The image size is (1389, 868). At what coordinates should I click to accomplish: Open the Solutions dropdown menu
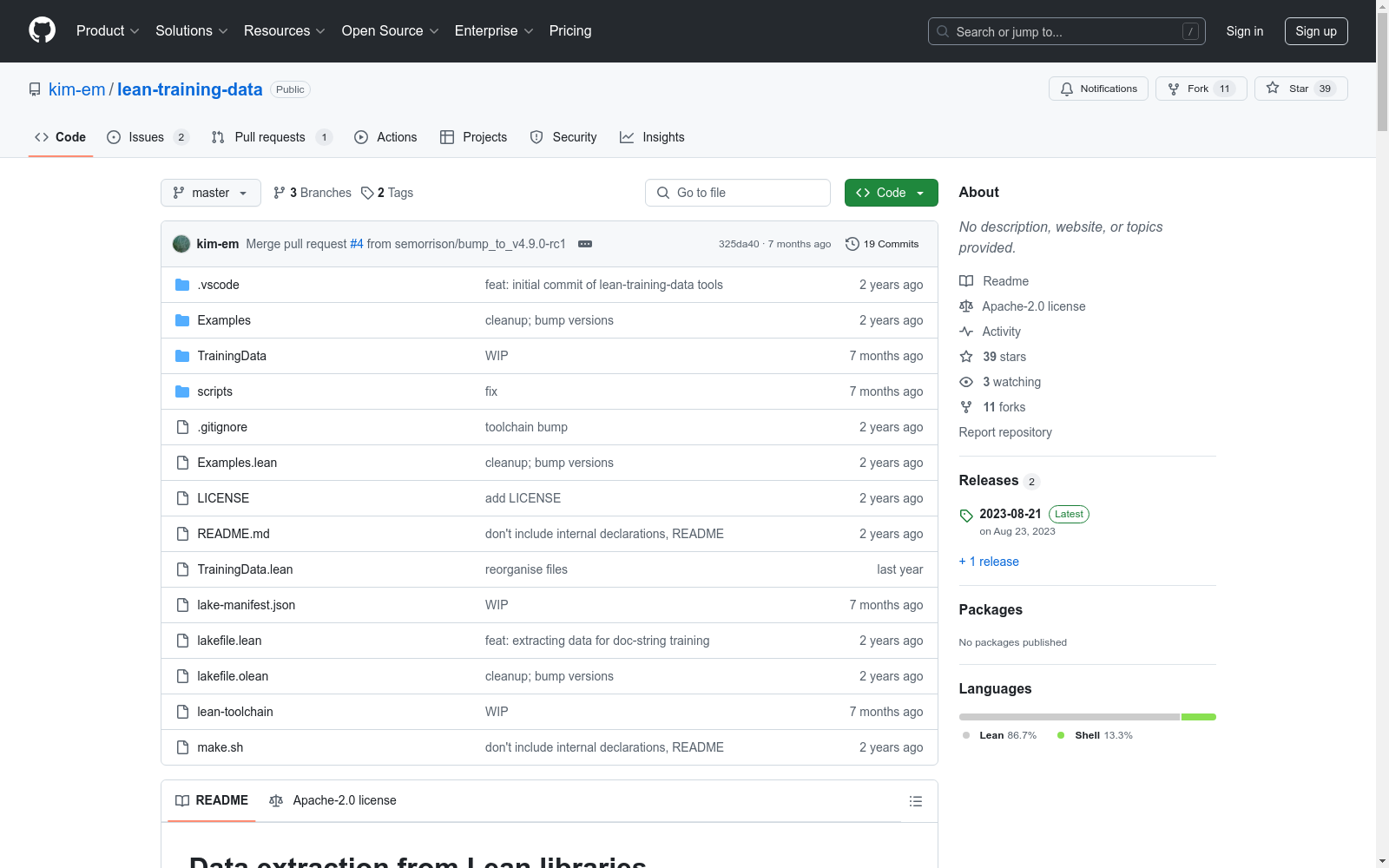[192, 31]
